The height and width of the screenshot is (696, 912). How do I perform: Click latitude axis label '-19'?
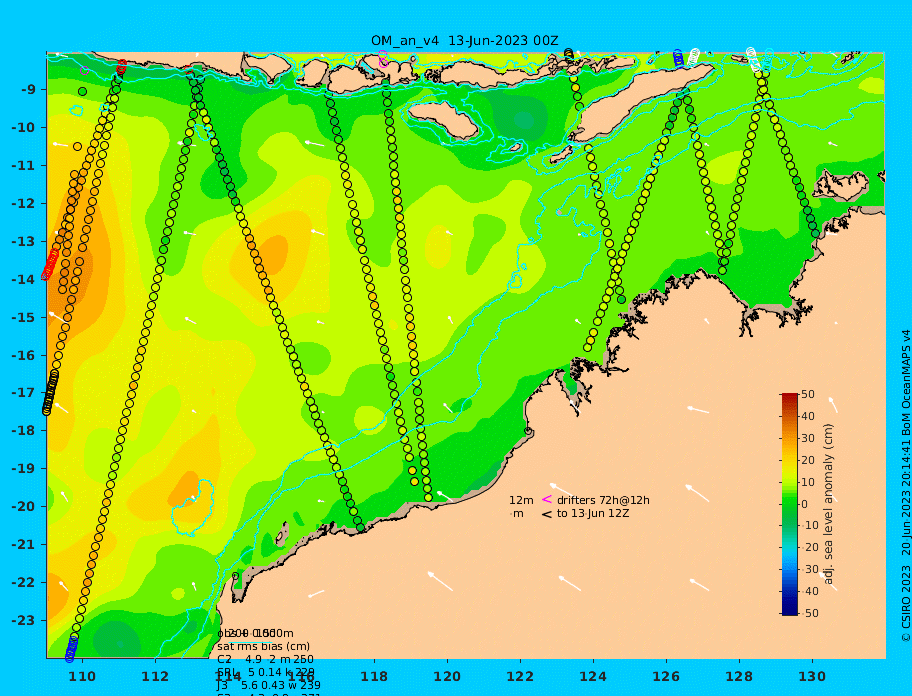click(x=23, y=469)
